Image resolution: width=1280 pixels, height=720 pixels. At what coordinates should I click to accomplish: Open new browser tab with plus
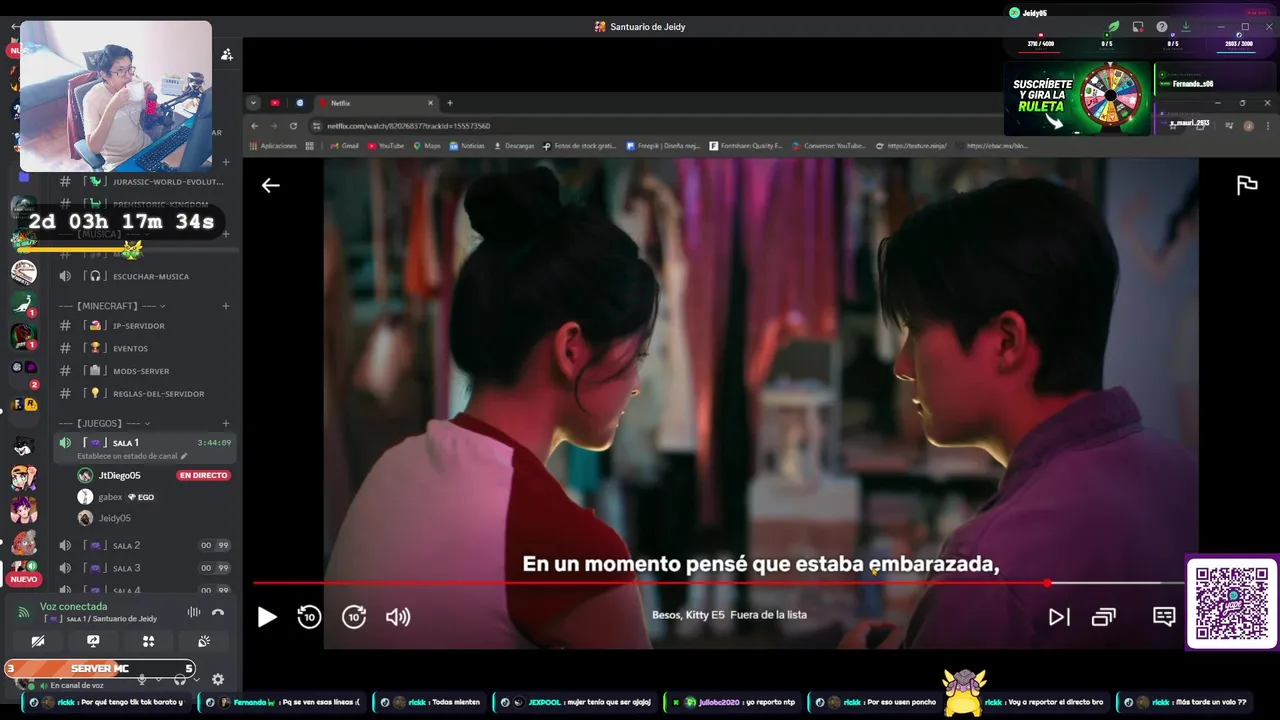pyautogui.click(x=450, y=103)
